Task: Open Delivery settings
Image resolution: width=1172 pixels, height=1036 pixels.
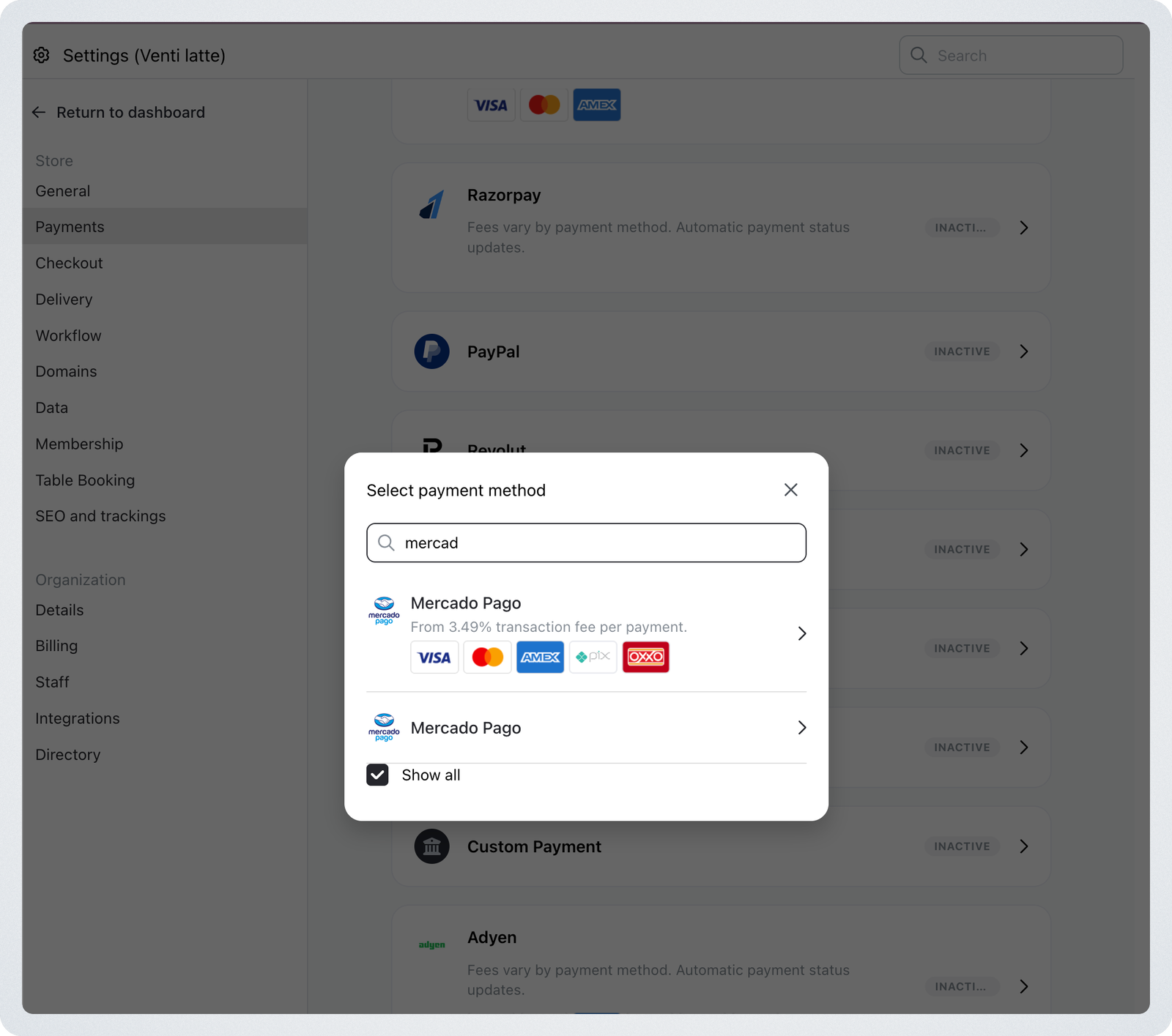Action: click(x=64, y=299)
